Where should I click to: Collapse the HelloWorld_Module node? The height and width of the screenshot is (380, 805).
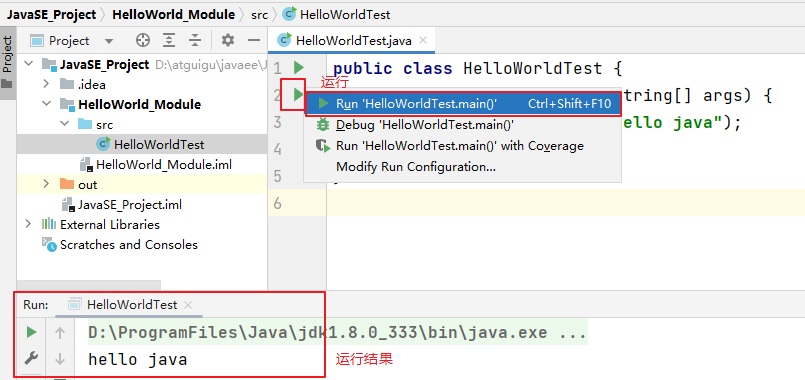click(x=47, y=104)
